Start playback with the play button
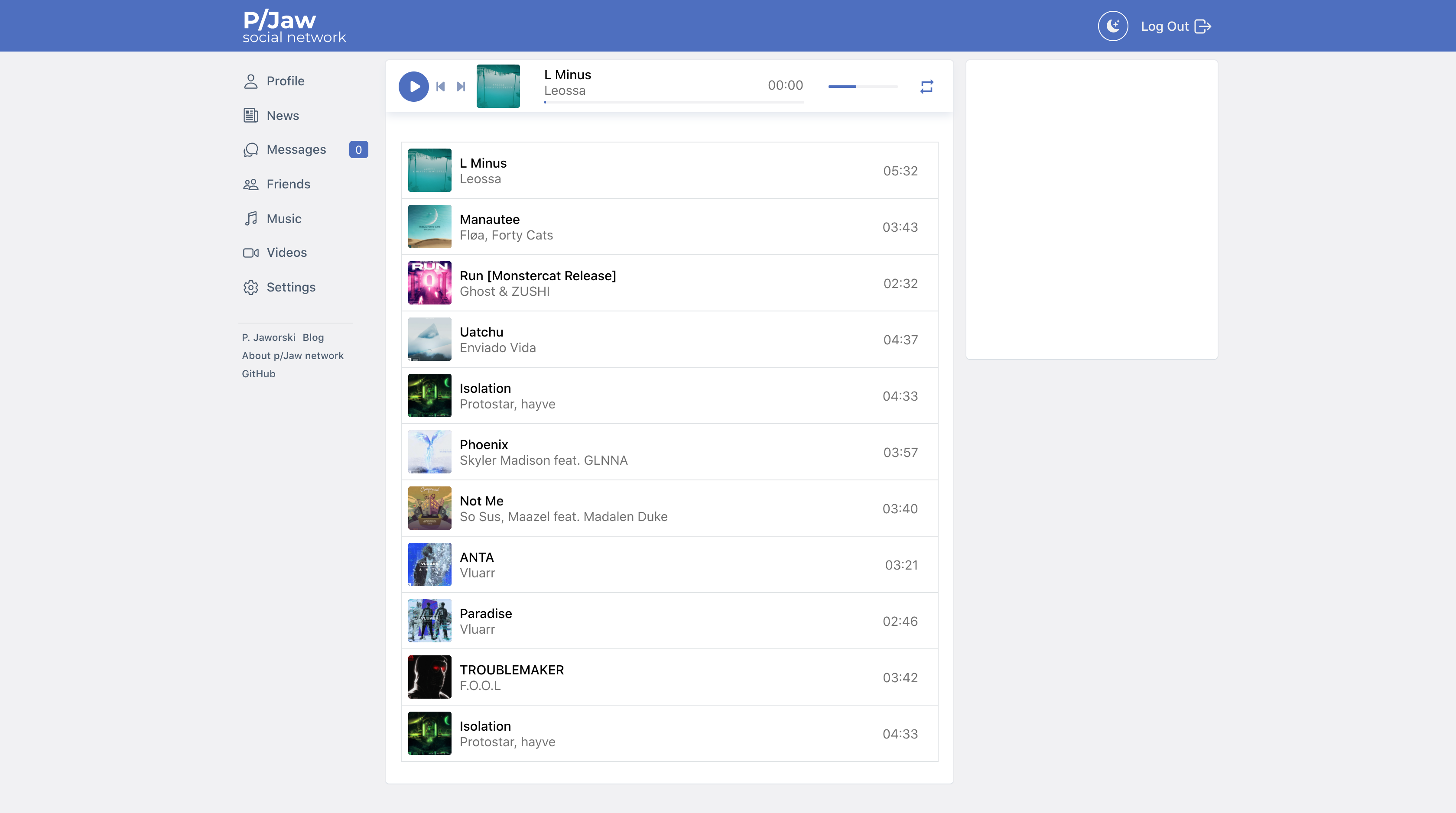The image size is (1456, 813). pyautogui.click(x=414, y=87)
